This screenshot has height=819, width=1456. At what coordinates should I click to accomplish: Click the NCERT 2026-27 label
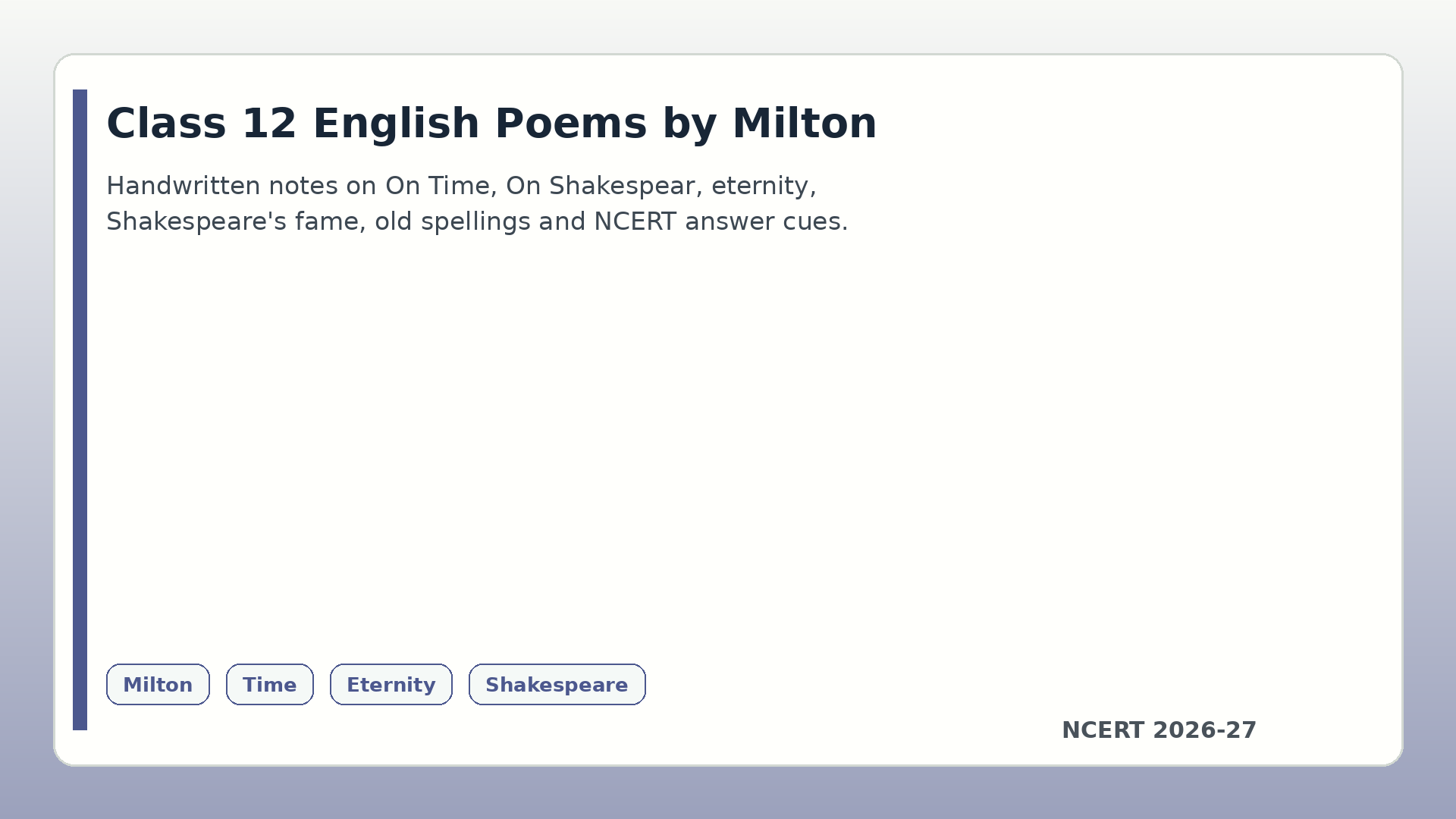click(x=1159, y=730)
